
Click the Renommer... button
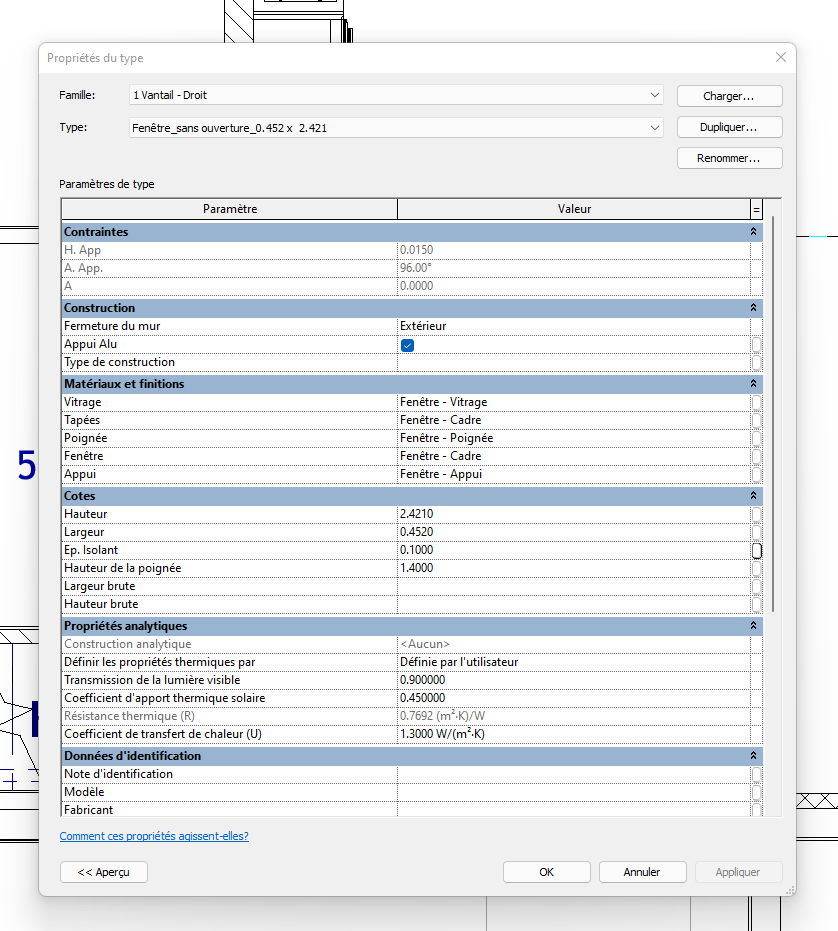(729, 158)
